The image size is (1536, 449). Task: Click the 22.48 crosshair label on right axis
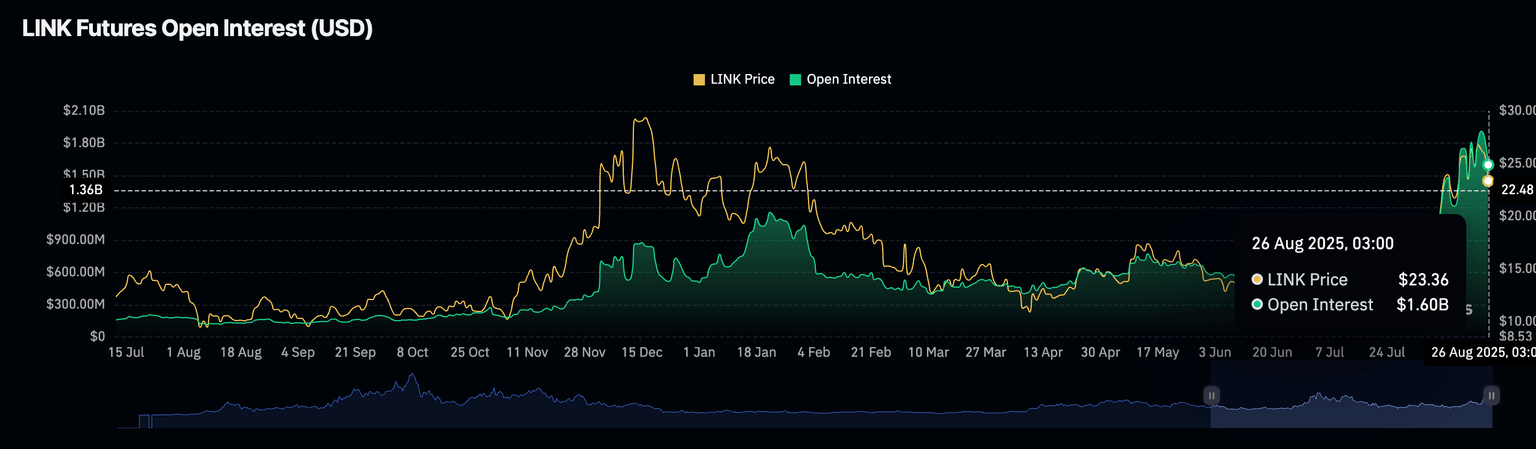(1517, 190)
